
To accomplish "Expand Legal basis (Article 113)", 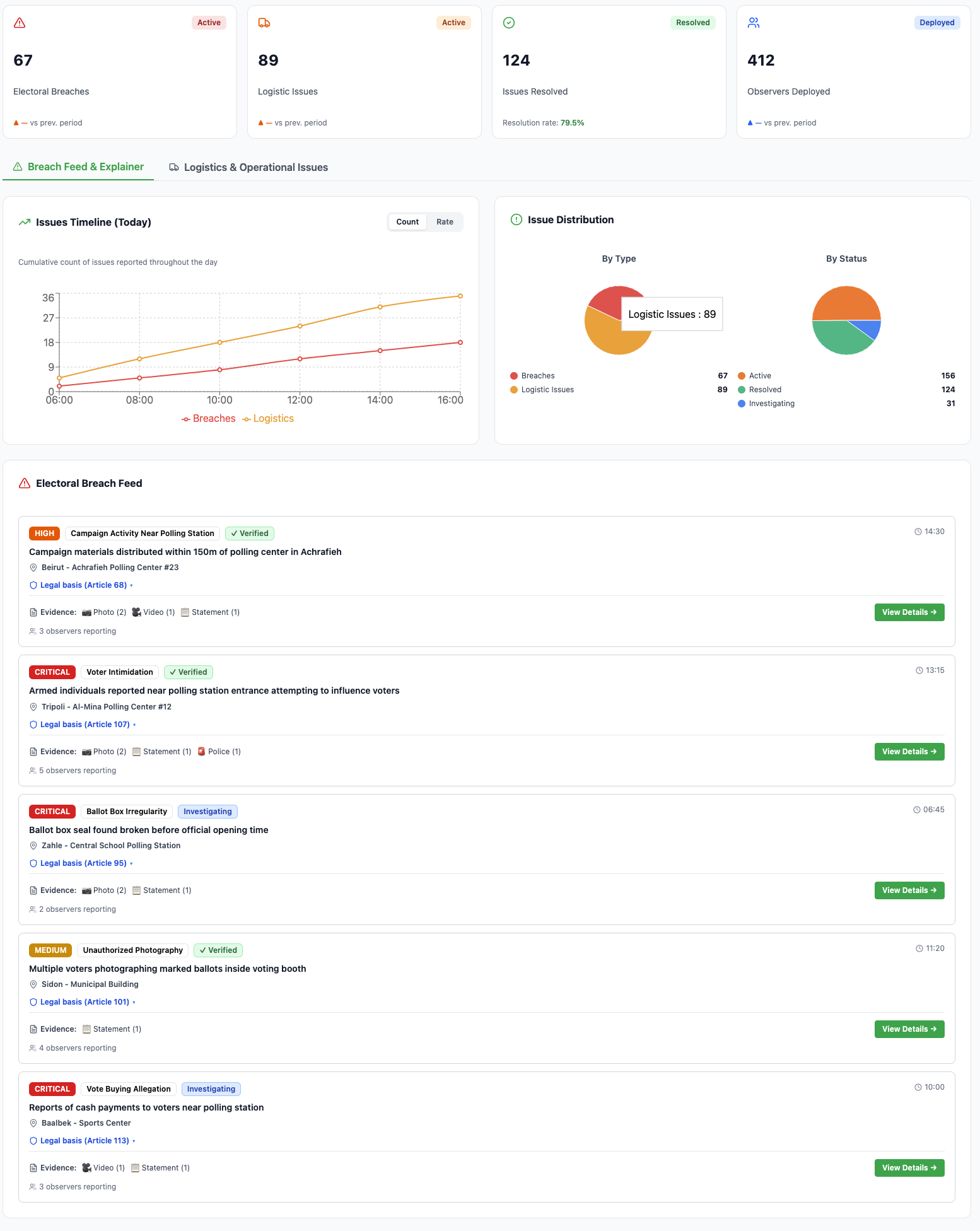I will pyautogui.click(x=83, y=1141).
